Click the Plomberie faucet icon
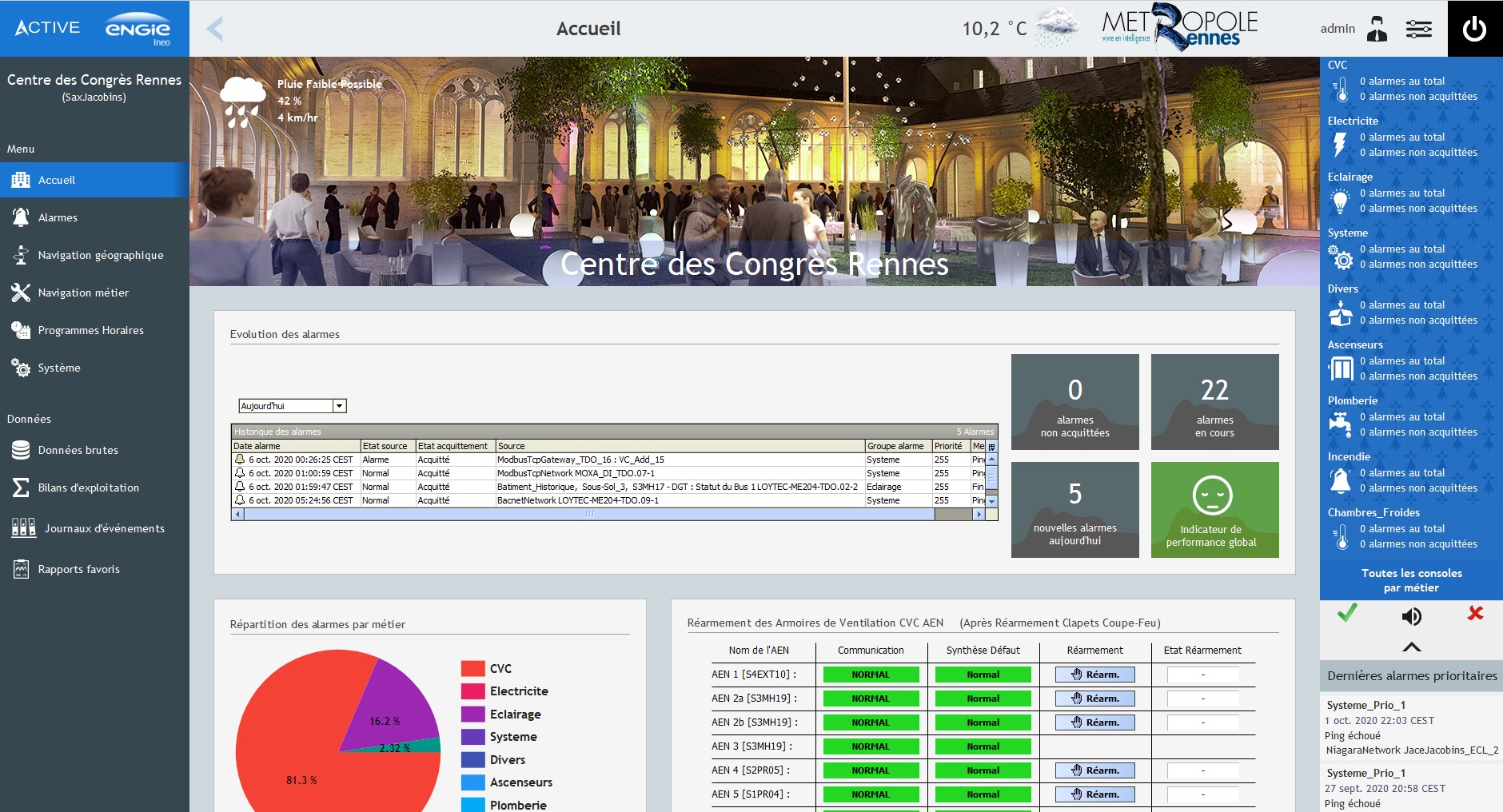Viewport: 1503px width, 812px height. [x=1341, y=424]
